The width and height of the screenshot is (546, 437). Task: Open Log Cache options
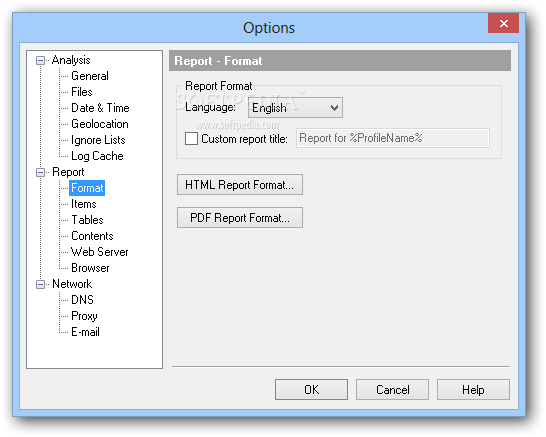(97, 156)
